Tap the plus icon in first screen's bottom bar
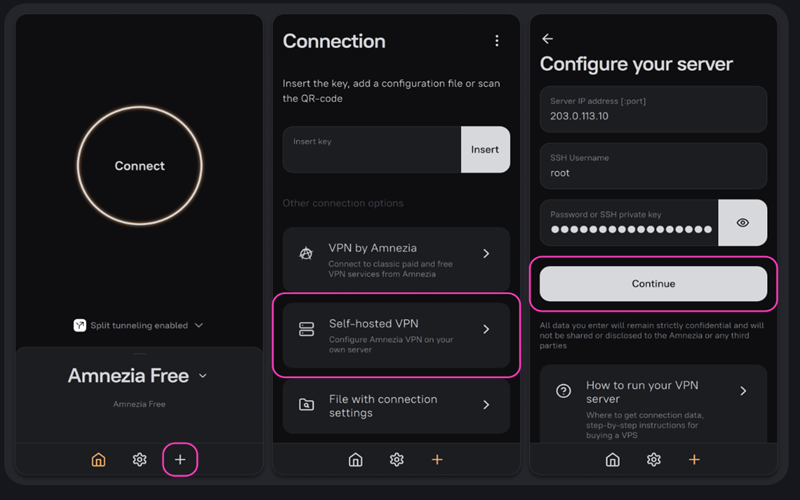 pos(180,460)
